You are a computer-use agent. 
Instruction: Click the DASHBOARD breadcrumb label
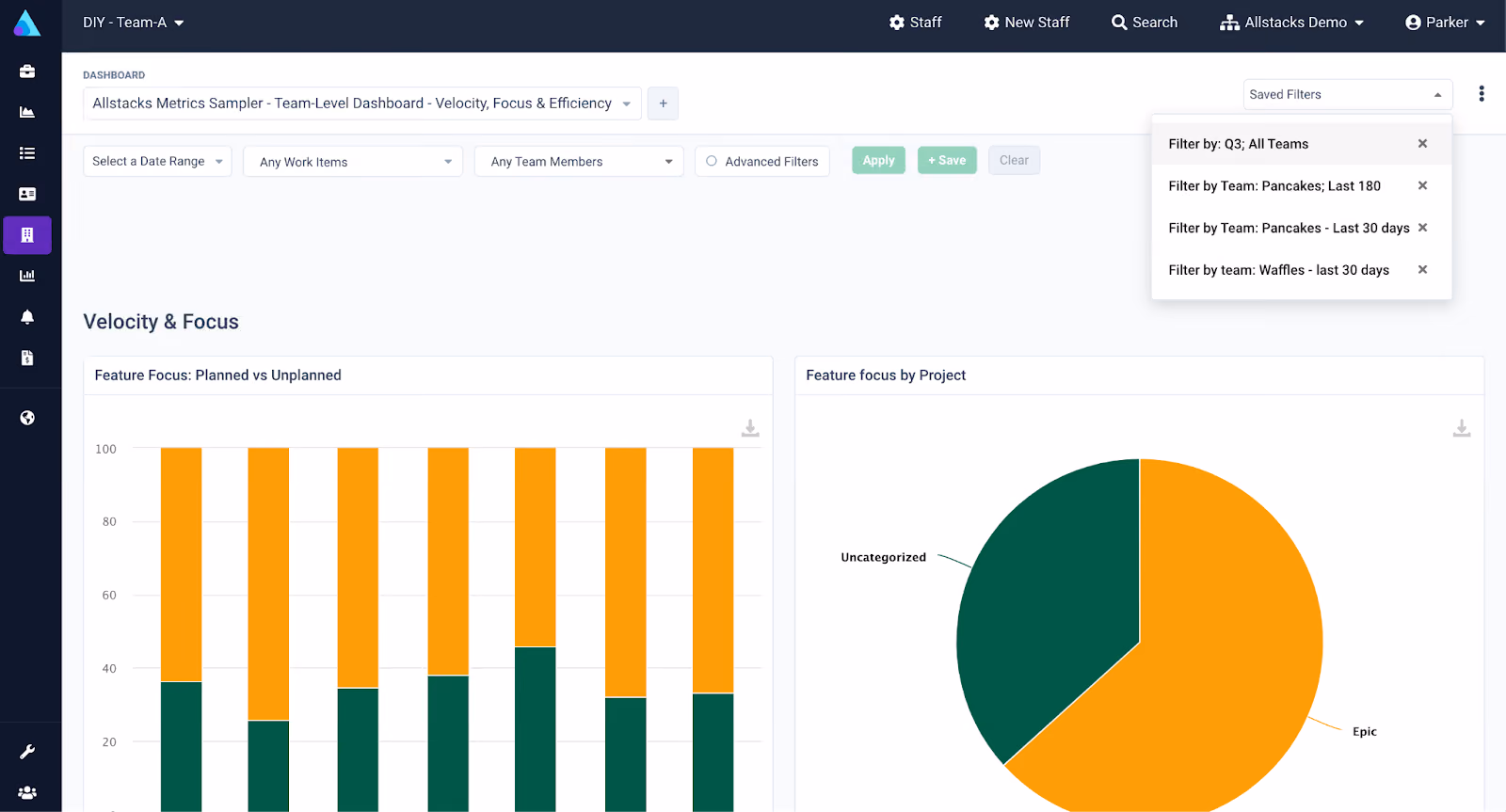(114, 75)
